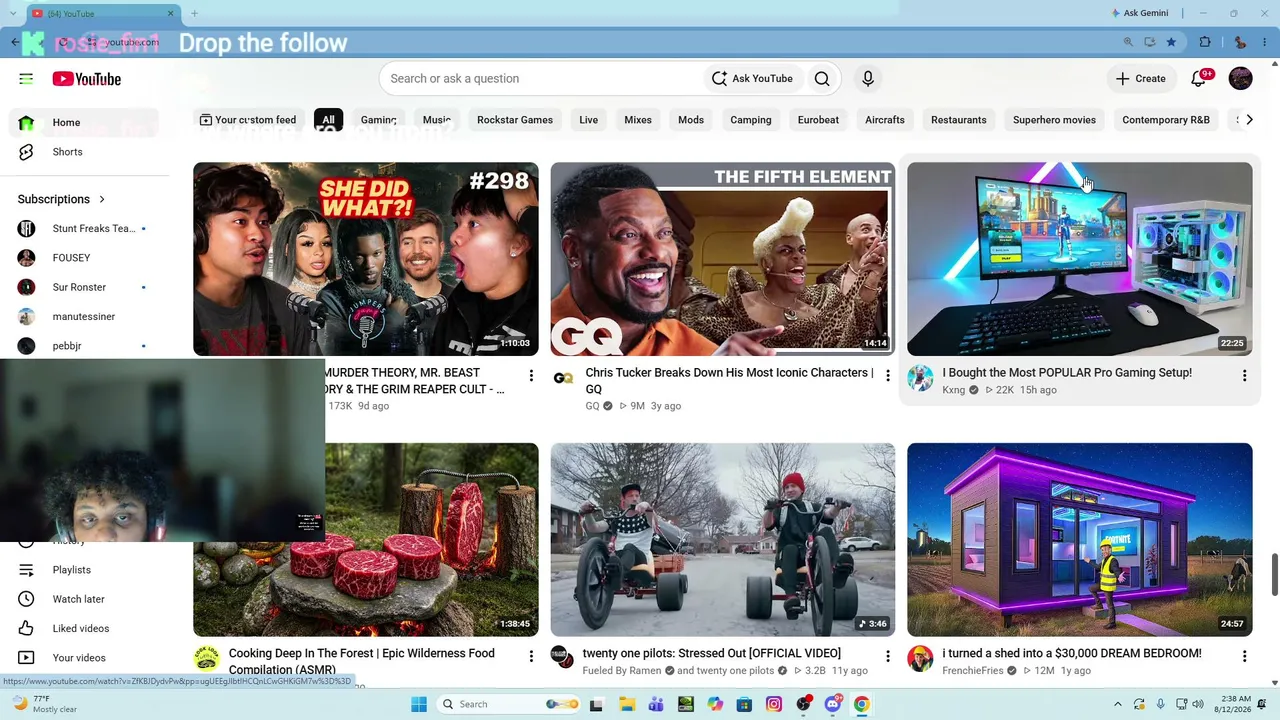This screenshot has height=720, width=1280.
Task: Select the All filter chip
Action: coord(328,120)
